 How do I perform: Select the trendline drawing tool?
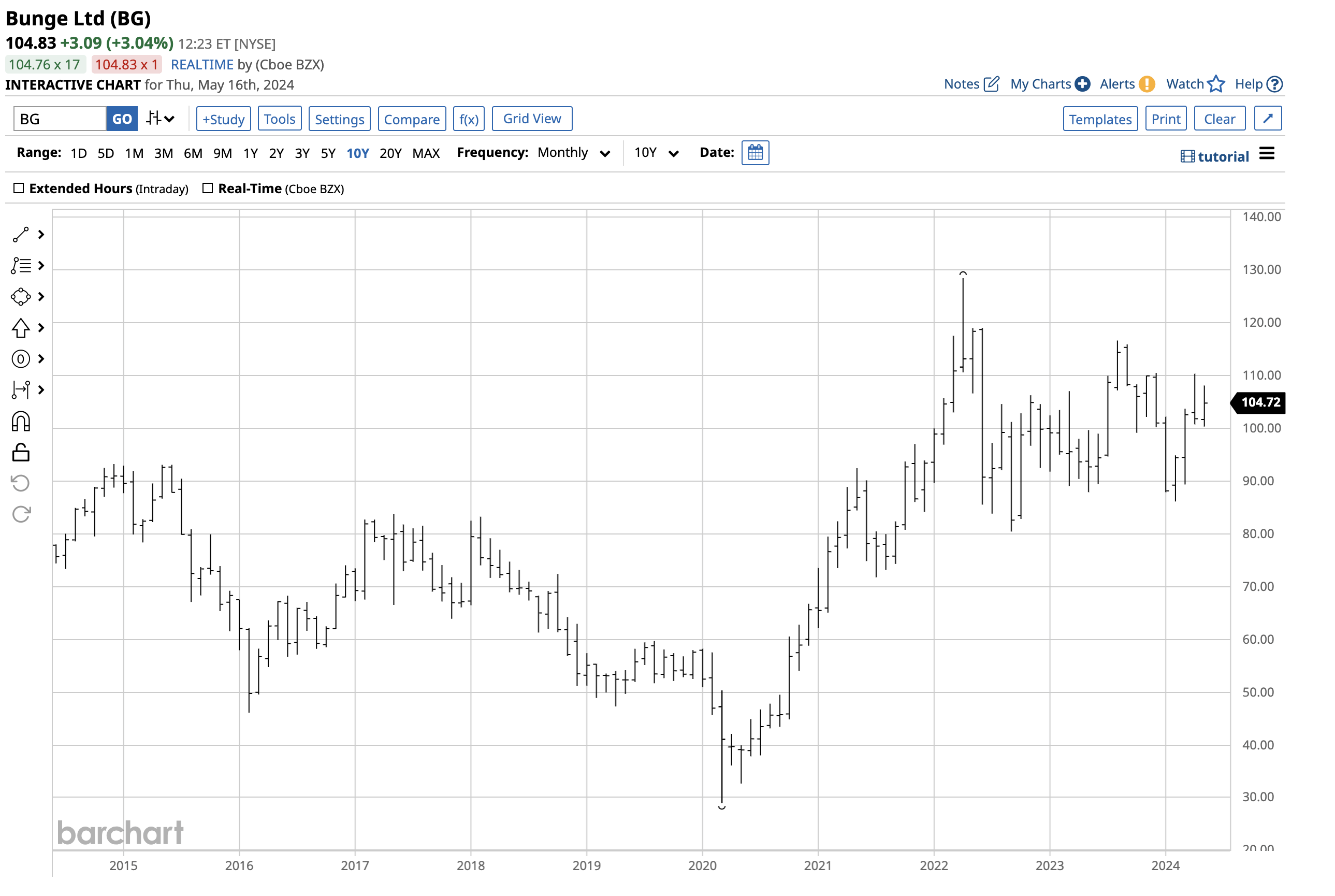[x=20, y=234]
